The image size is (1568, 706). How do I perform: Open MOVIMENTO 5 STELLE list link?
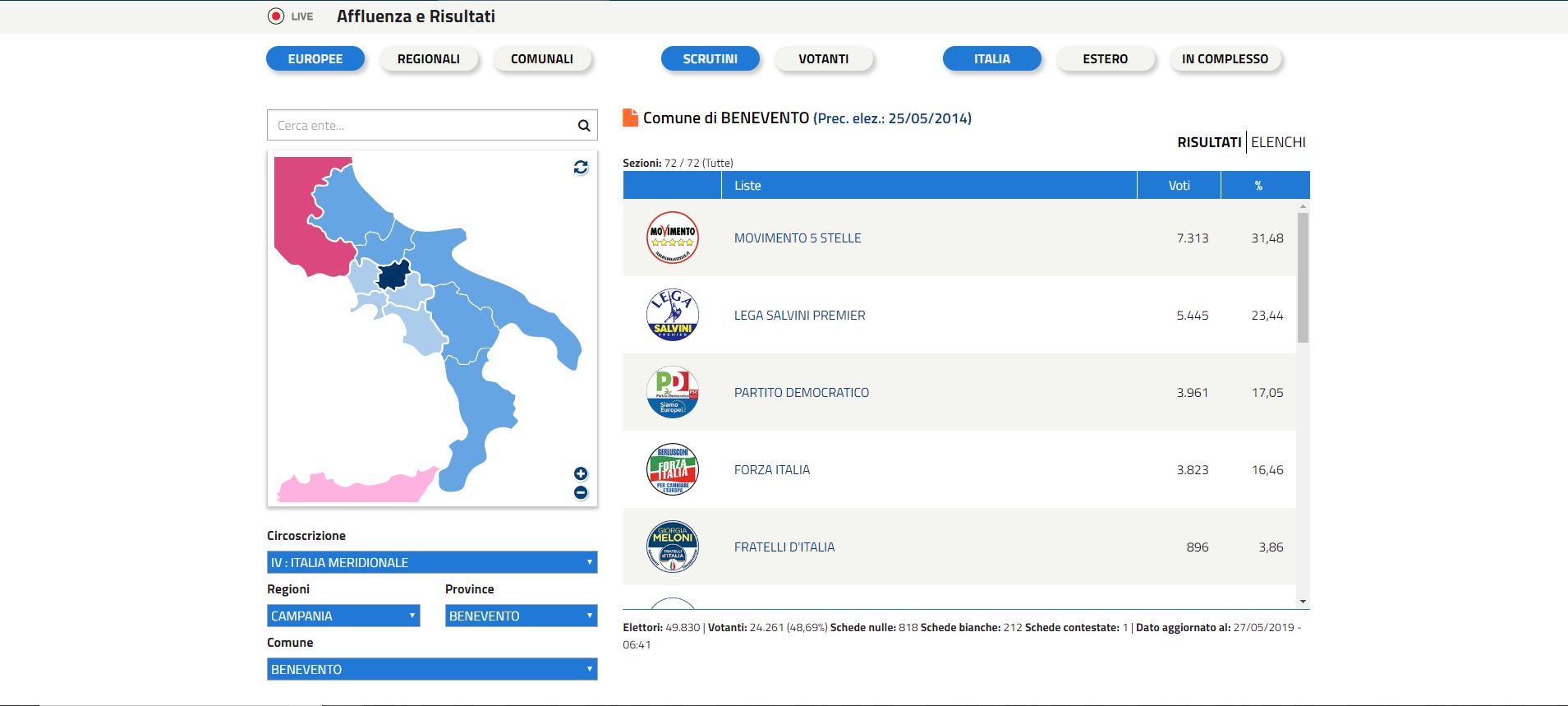798,238
